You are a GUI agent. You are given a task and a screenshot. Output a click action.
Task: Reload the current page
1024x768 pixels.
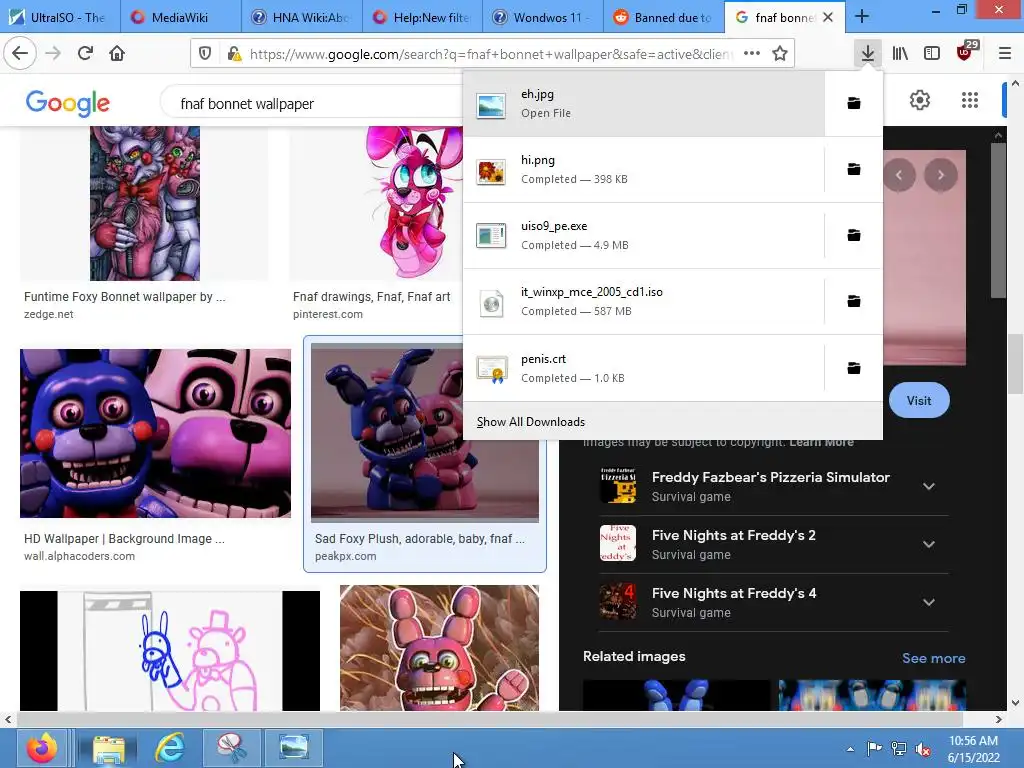click(85, 54)
